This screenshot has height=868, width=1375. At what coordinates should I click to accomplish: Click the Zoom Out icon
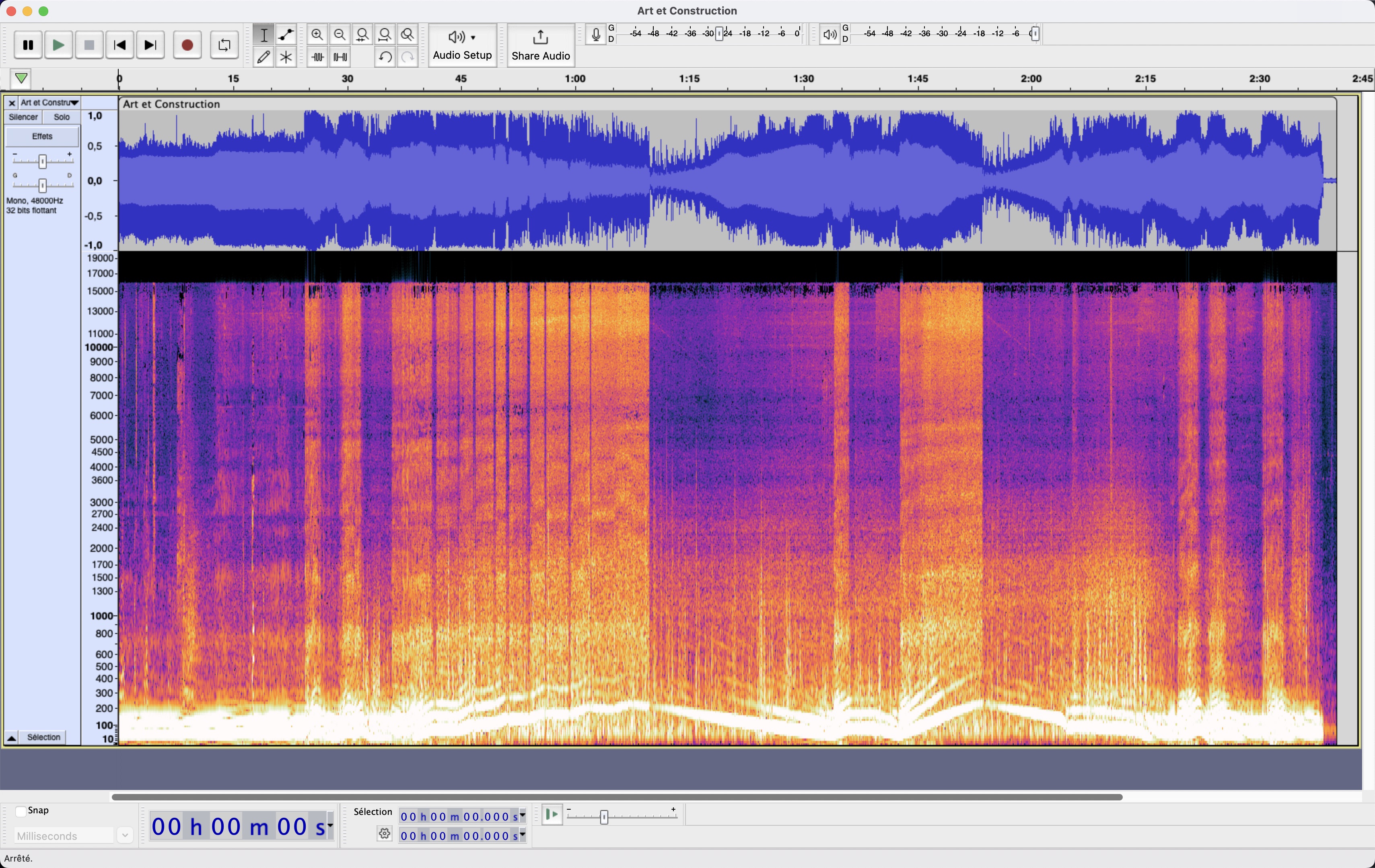coord(340,35)
